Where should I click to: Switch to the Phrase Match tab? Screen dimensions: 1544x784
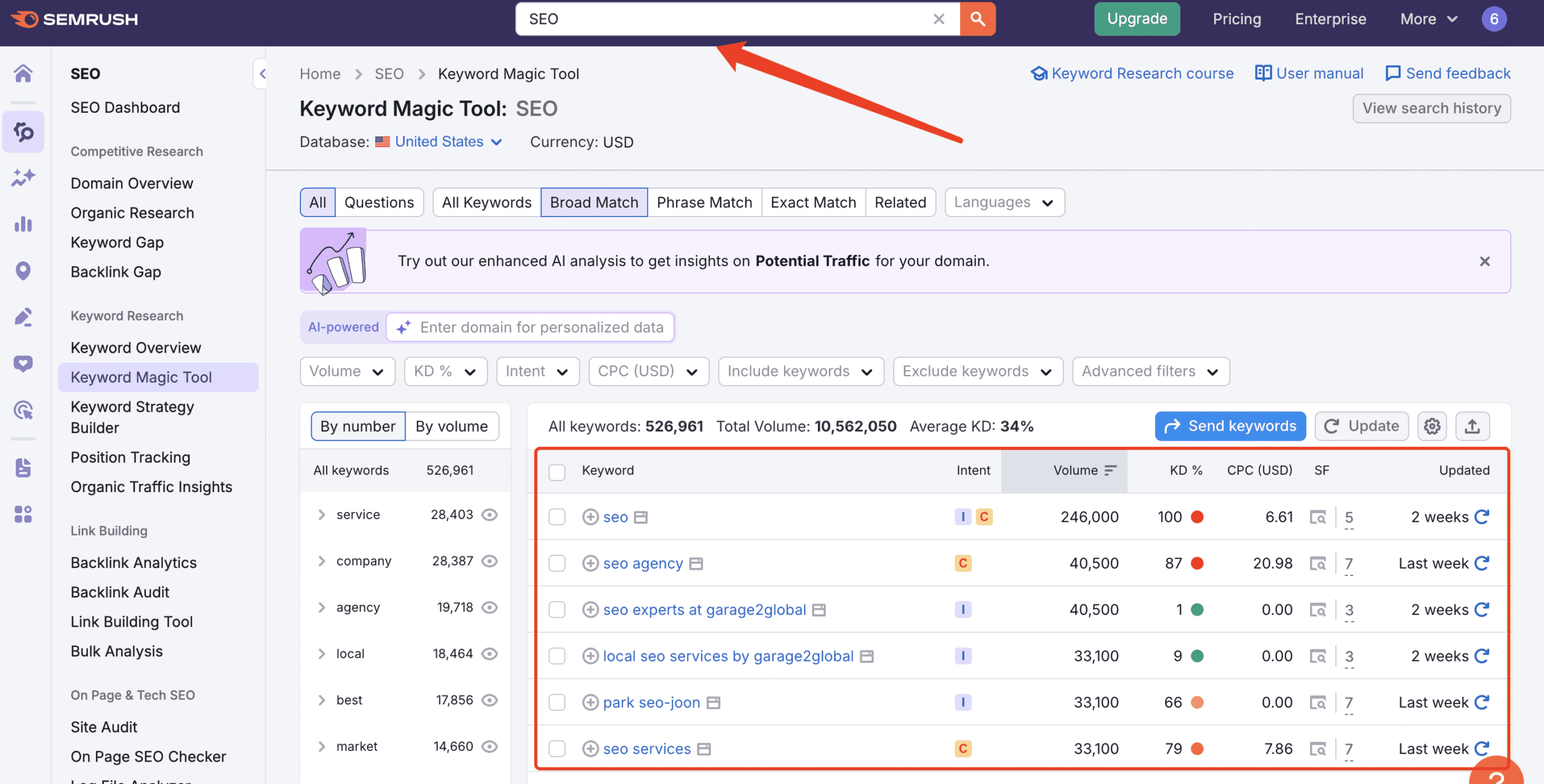704,203
